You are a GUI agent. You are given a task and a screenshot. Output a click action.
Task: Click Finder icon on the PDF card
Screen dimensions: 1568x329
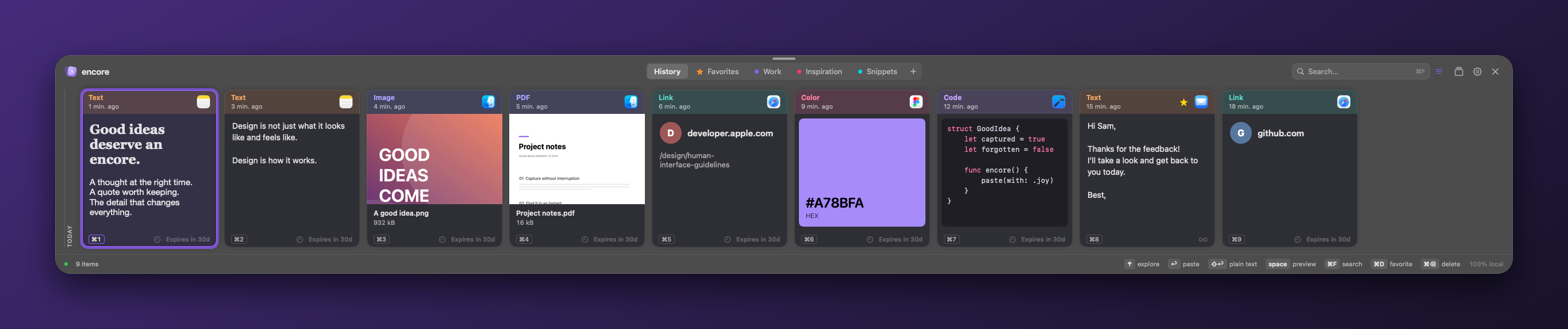click(x=631, y=102)
